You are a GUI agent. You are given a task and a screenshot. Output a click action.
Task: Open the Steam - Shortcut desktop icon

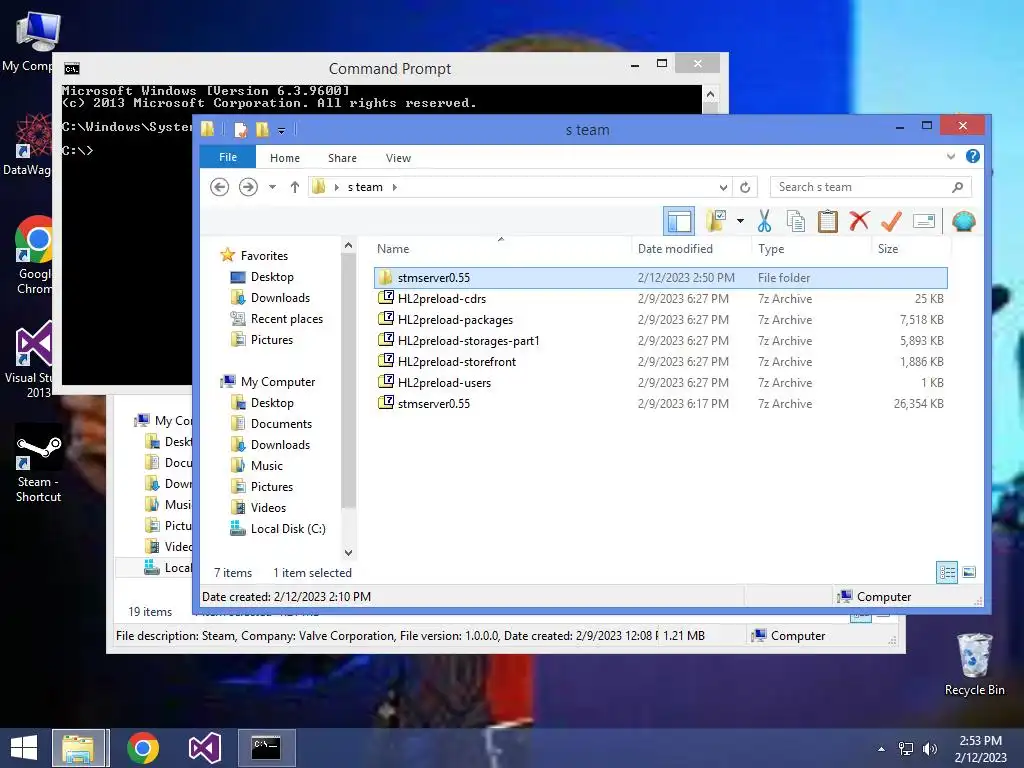[x=39, y=462]
